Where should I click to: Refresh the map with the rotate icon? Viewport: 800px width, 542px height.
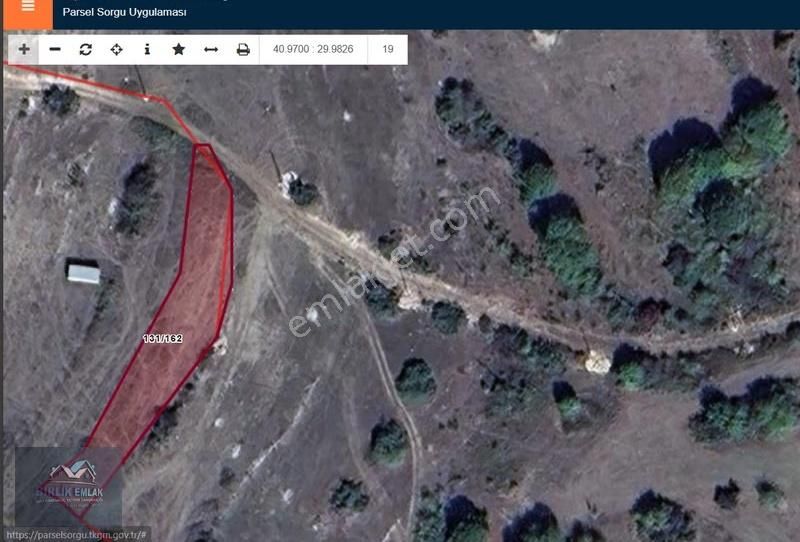pyautogui.click(x=86, y=50)
